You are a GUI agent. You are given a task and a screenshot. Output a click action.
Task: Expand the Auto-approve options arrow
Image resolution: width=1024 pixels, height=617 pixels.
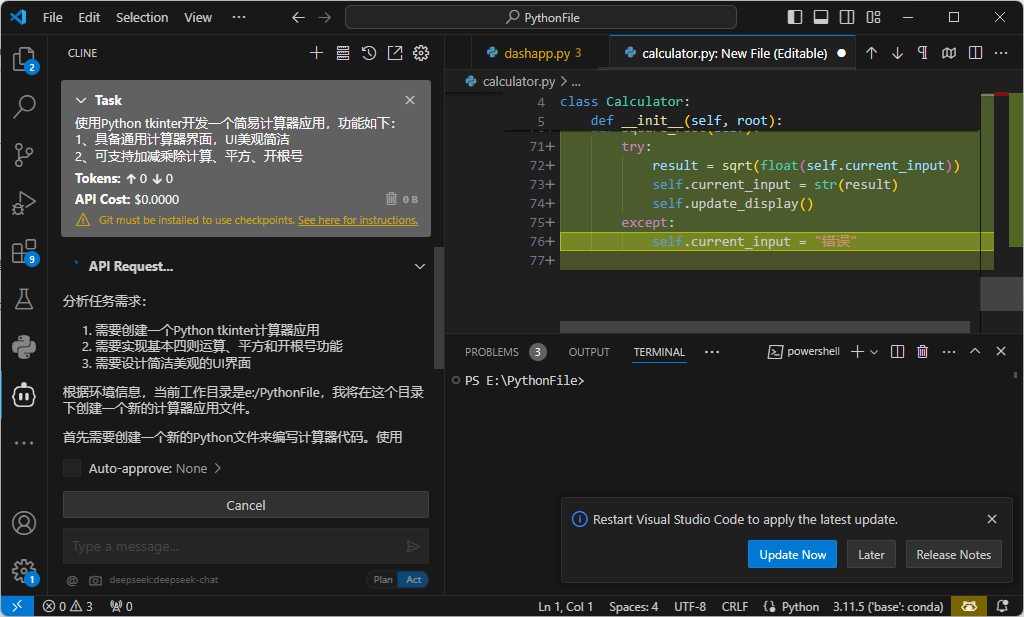[x=217, y=468]
